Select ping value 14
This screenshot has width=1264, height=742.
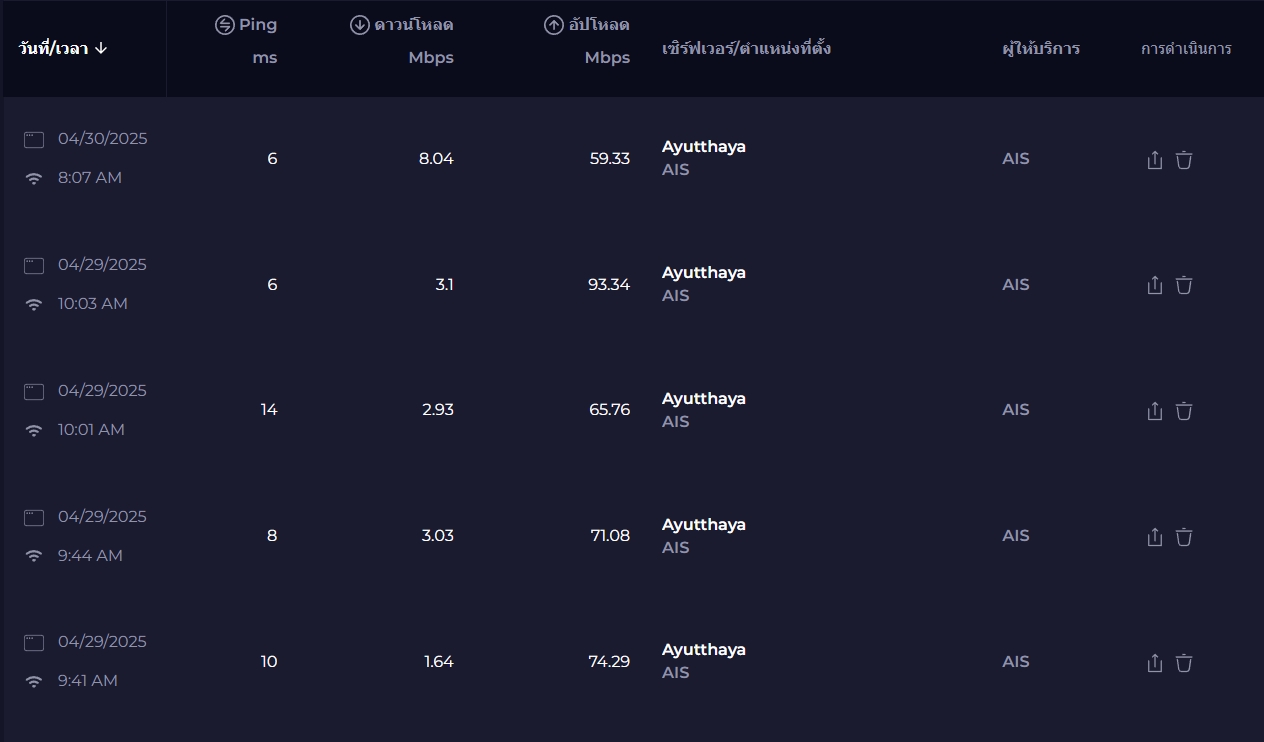(x=269, y=410)
